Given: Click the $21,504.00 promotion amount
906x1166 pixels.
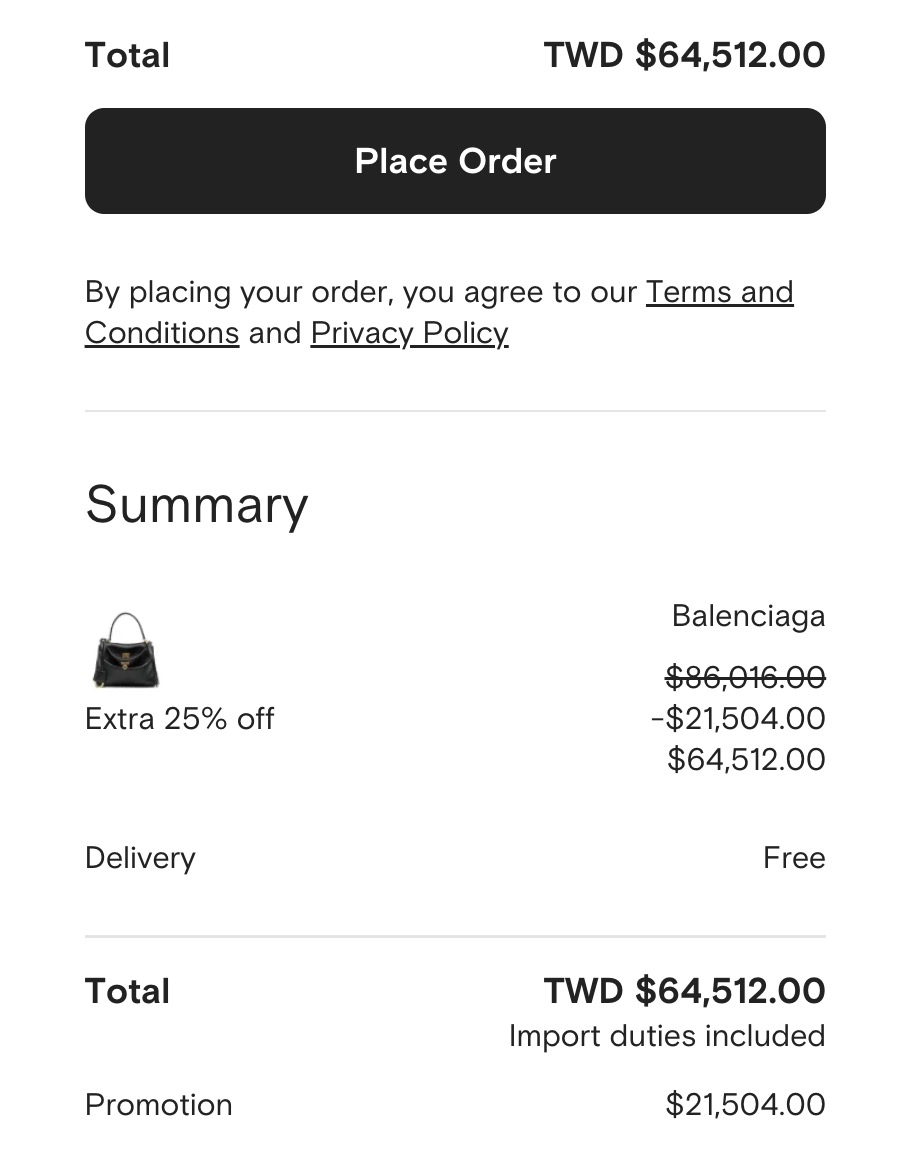Looking at the screenshot, I should pyautogui.click(x=745, y=1105).
